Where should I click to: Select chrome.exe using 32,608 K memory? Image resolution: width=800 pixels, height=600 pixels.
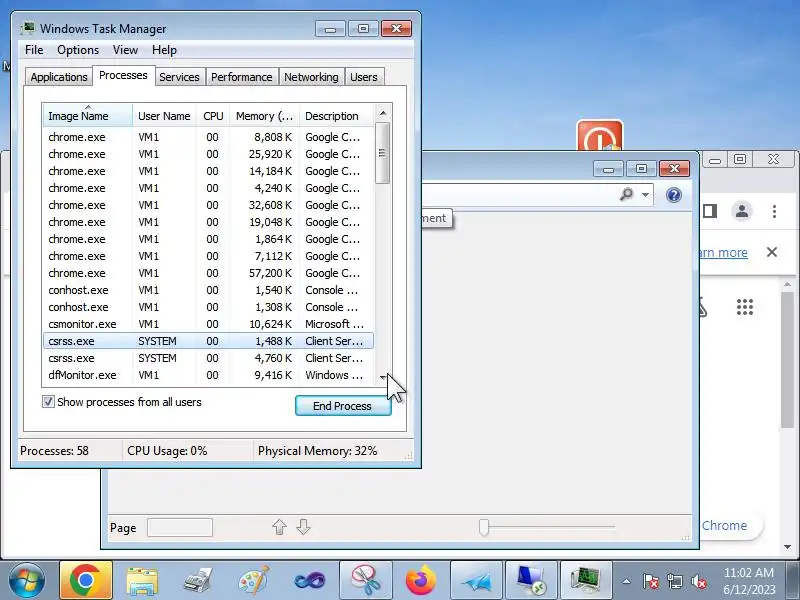(208, 205)
